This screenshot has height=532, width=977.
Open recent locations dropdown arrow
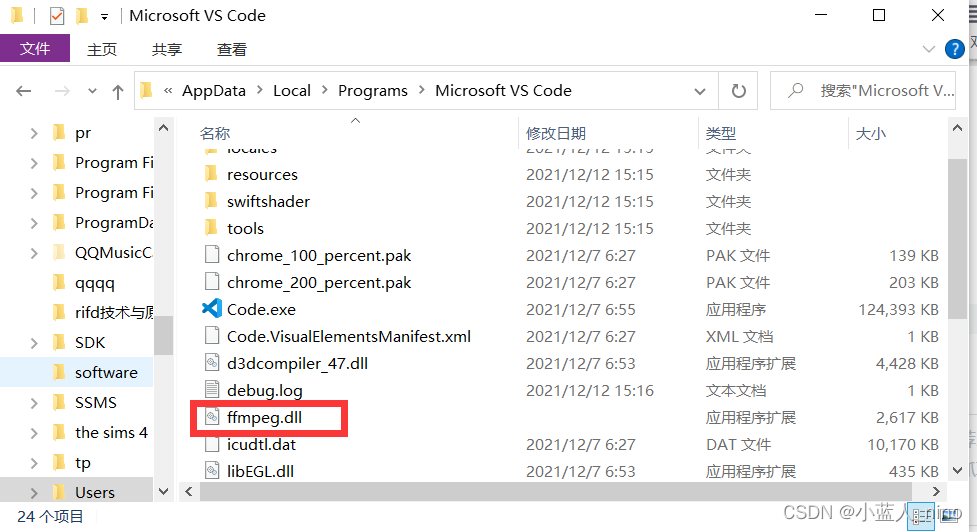(x=92, y=91)
